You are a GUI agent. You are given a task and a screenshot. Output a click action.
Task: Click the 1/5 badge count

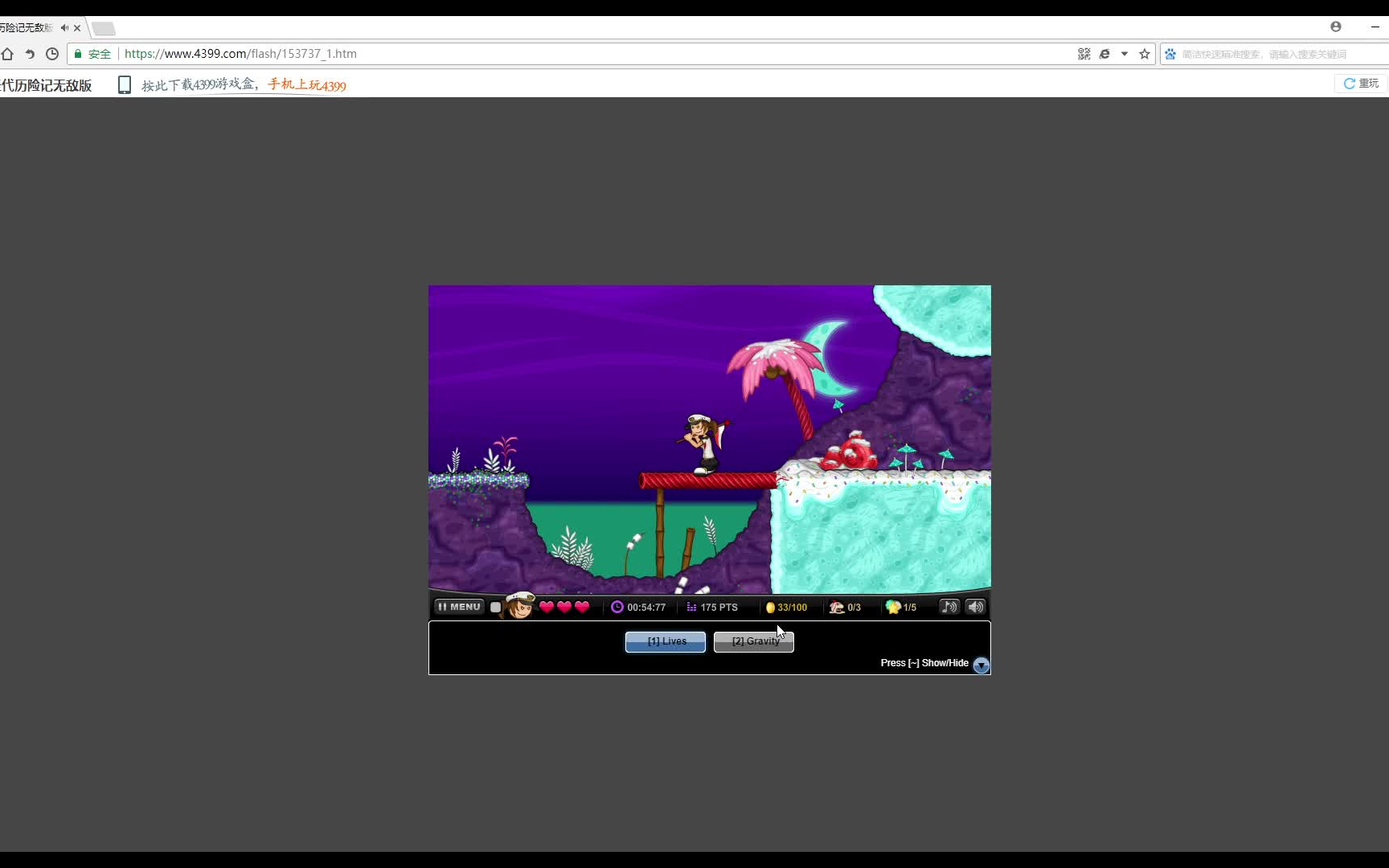click(910, 608)
